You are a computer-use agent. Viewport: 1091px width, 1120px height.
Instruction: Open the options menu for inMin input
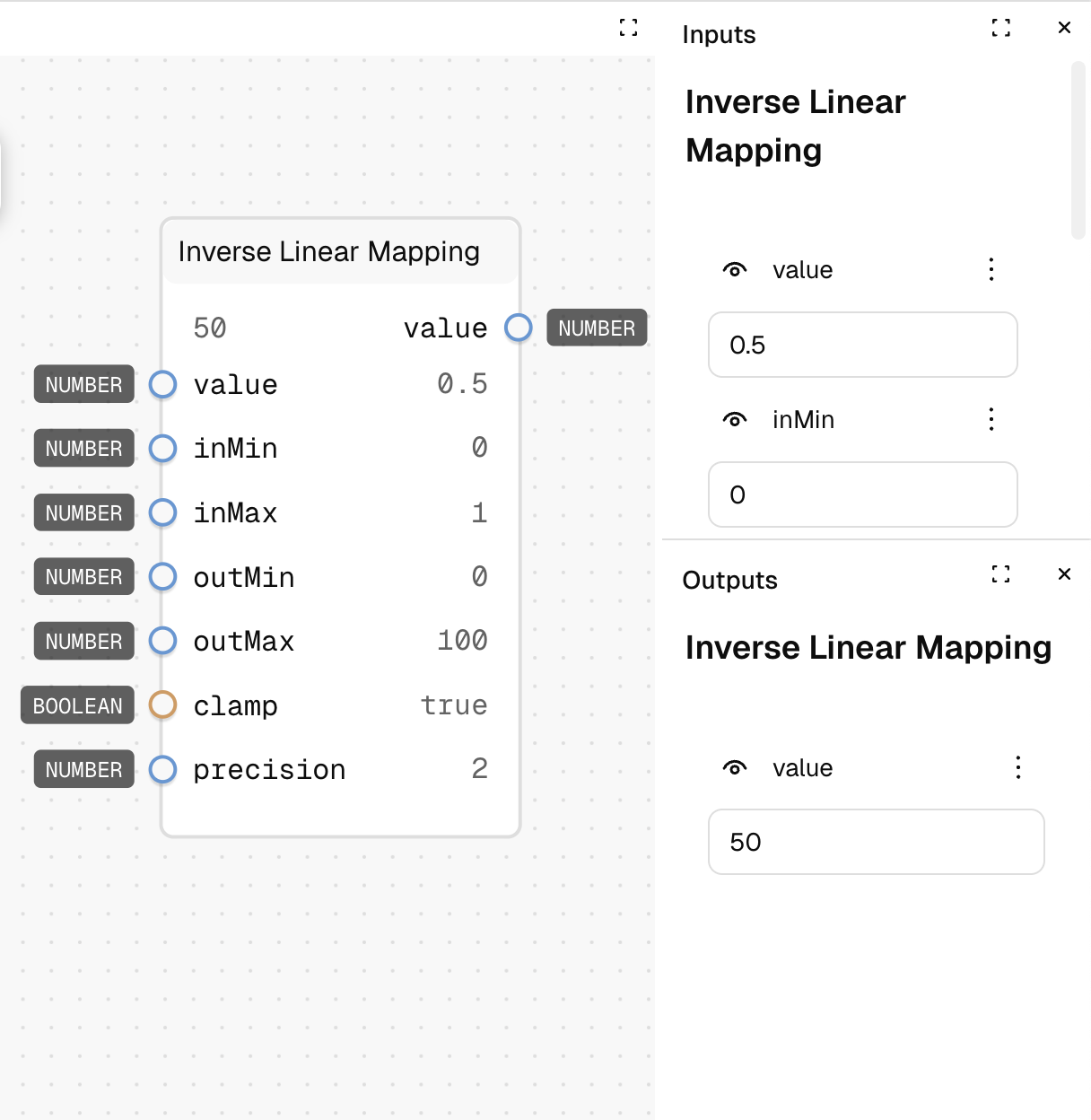pos(991,420)
